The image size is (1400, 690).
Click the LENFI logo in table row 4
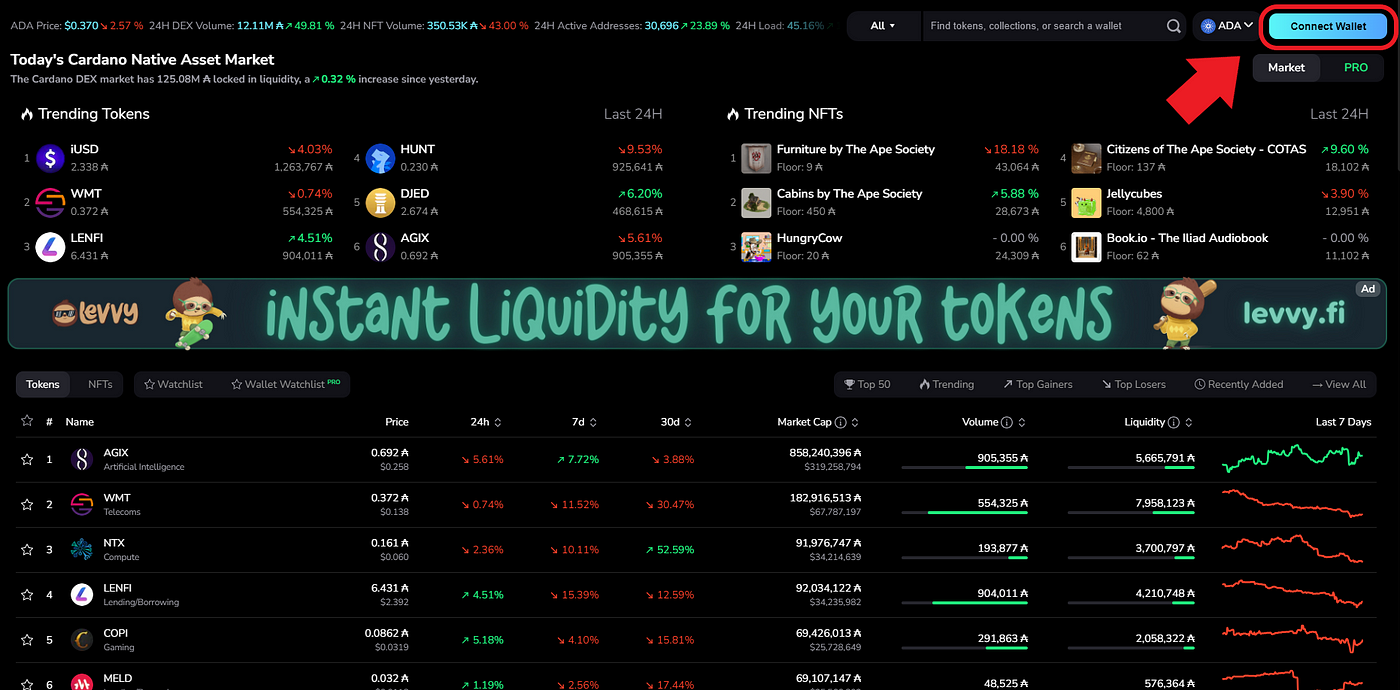[82, 595]
